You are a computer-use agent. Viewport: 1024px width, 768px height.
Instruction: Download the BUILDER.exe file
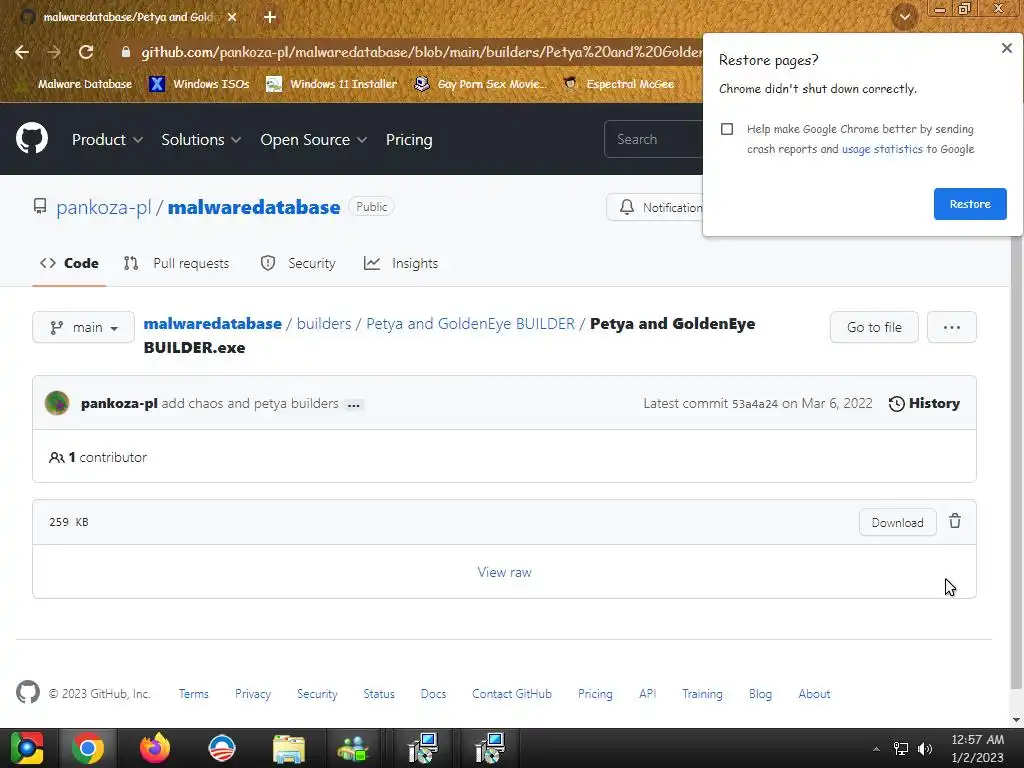click(897, 522)
